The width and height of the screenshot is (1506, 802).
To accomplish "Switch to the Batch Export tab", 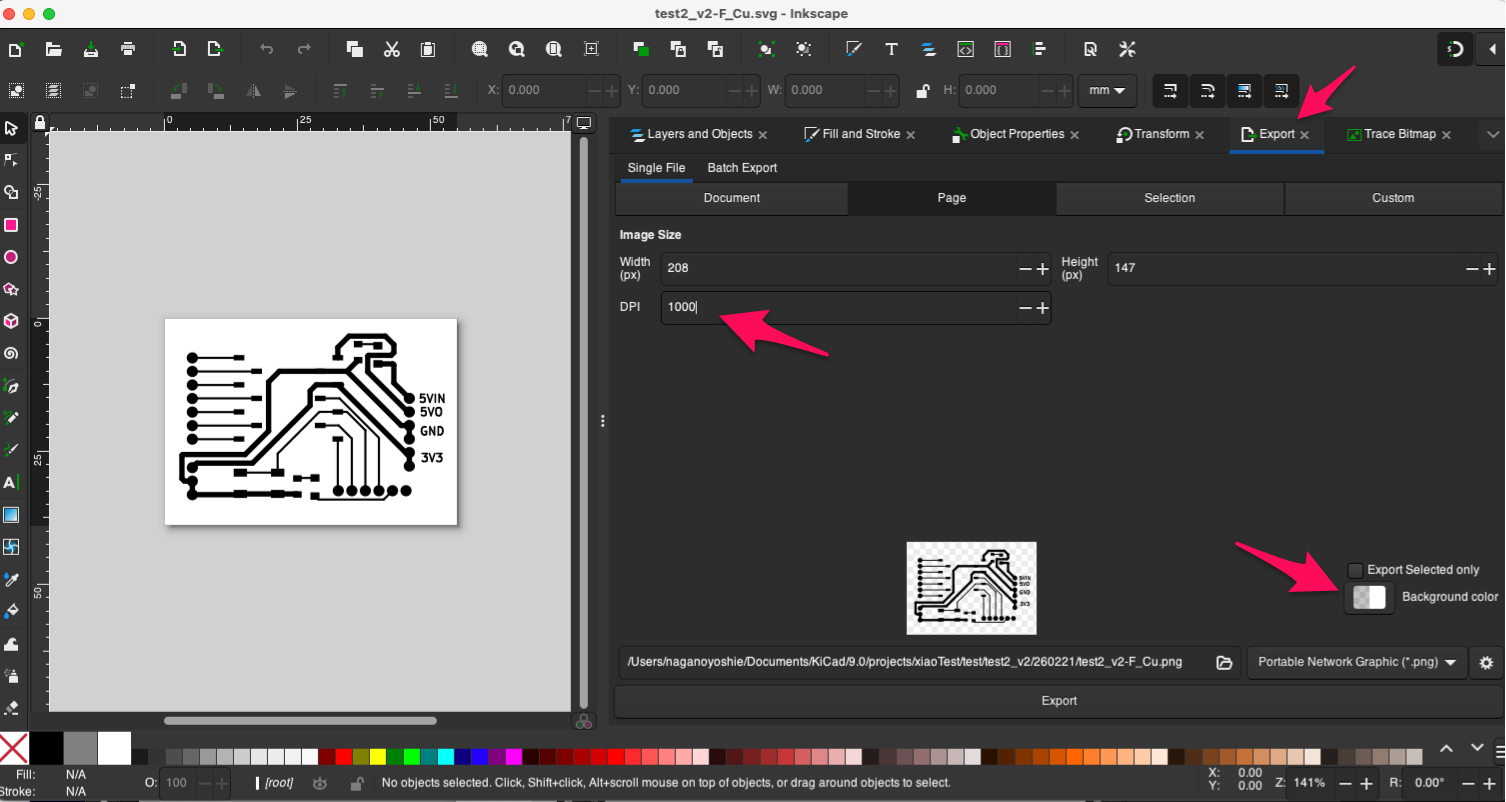I will point(742,168).
